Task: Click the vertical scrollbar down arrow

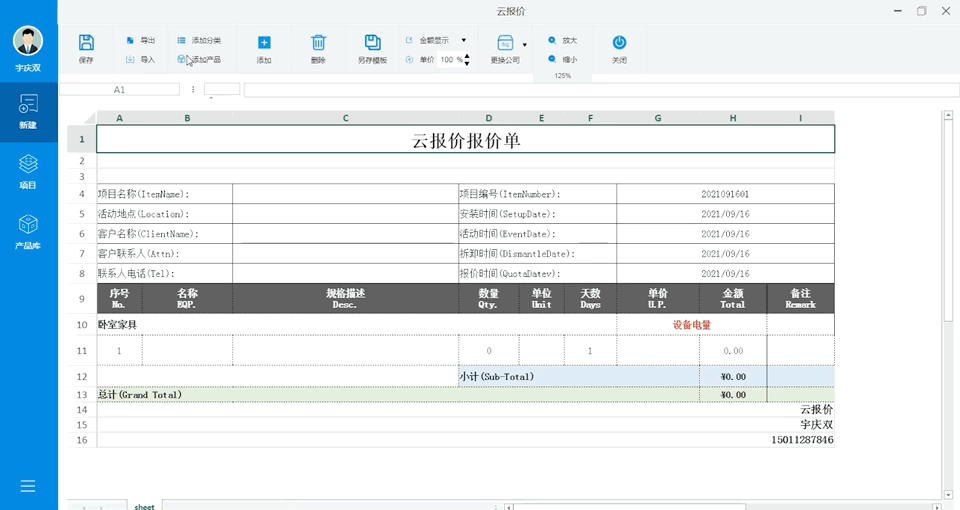Action: click(948, 495)
